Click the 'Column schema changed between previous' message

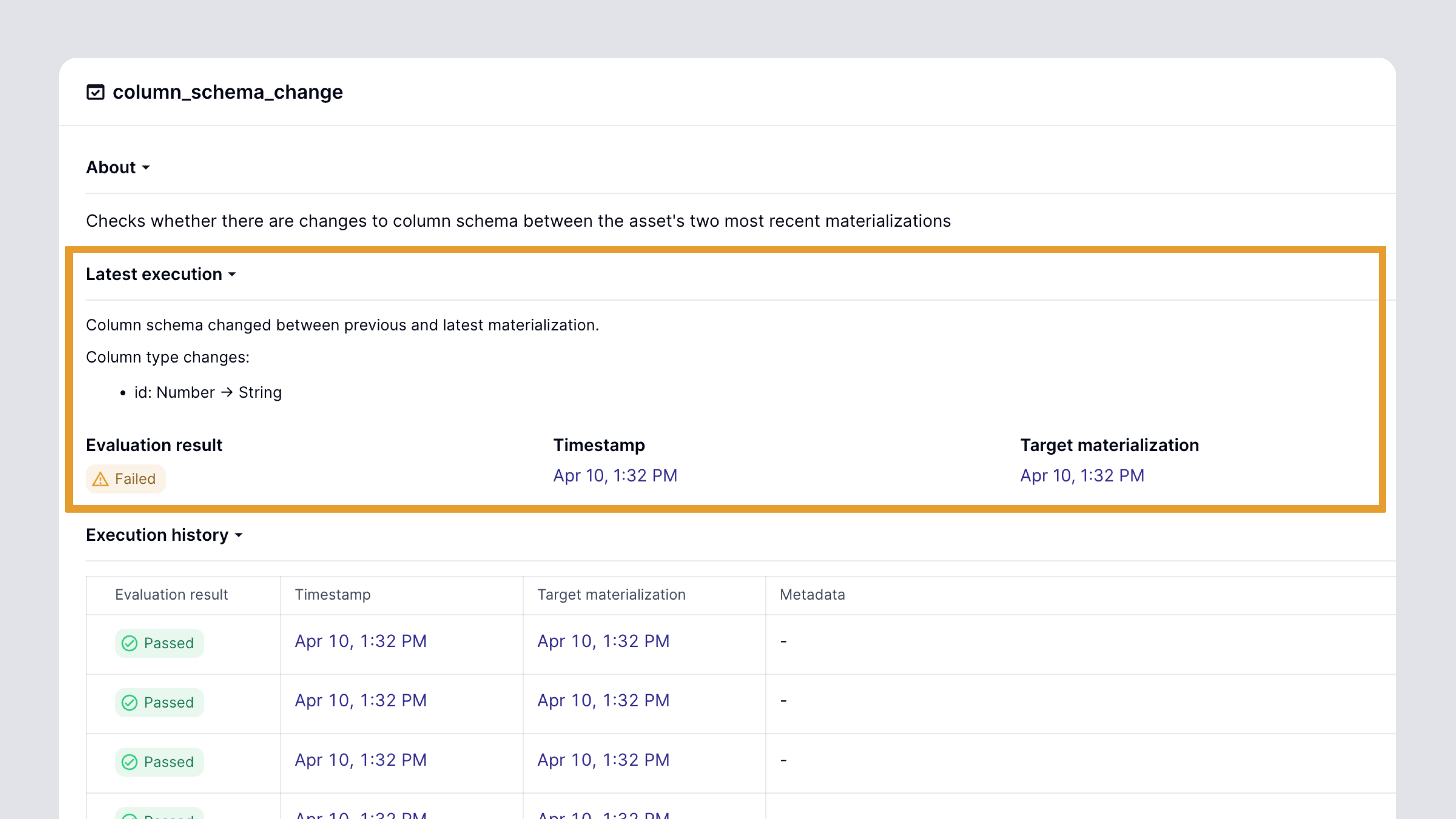pyautogui.click(x=342, y=325)
